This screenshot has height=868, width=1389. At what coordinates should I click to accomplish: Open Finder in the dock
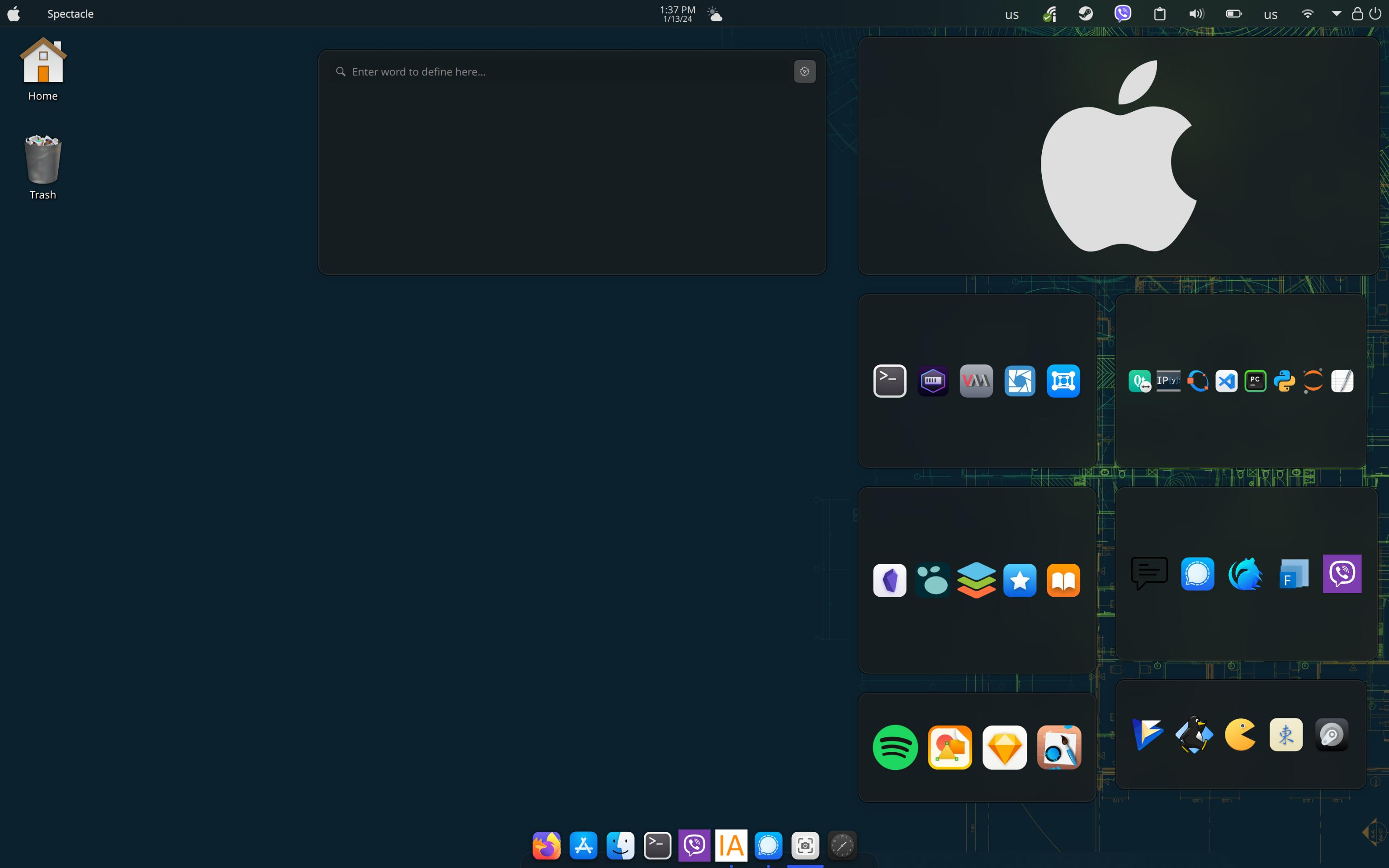(x=620, y=845)
